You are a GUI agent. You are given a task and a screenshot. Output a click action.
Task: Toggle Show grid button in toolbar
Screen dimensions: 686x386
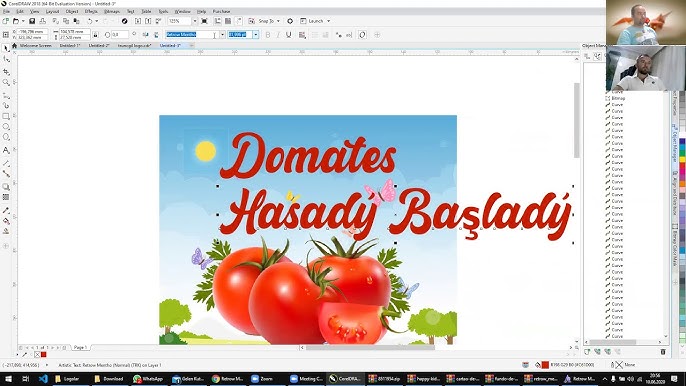coord(228,21)
